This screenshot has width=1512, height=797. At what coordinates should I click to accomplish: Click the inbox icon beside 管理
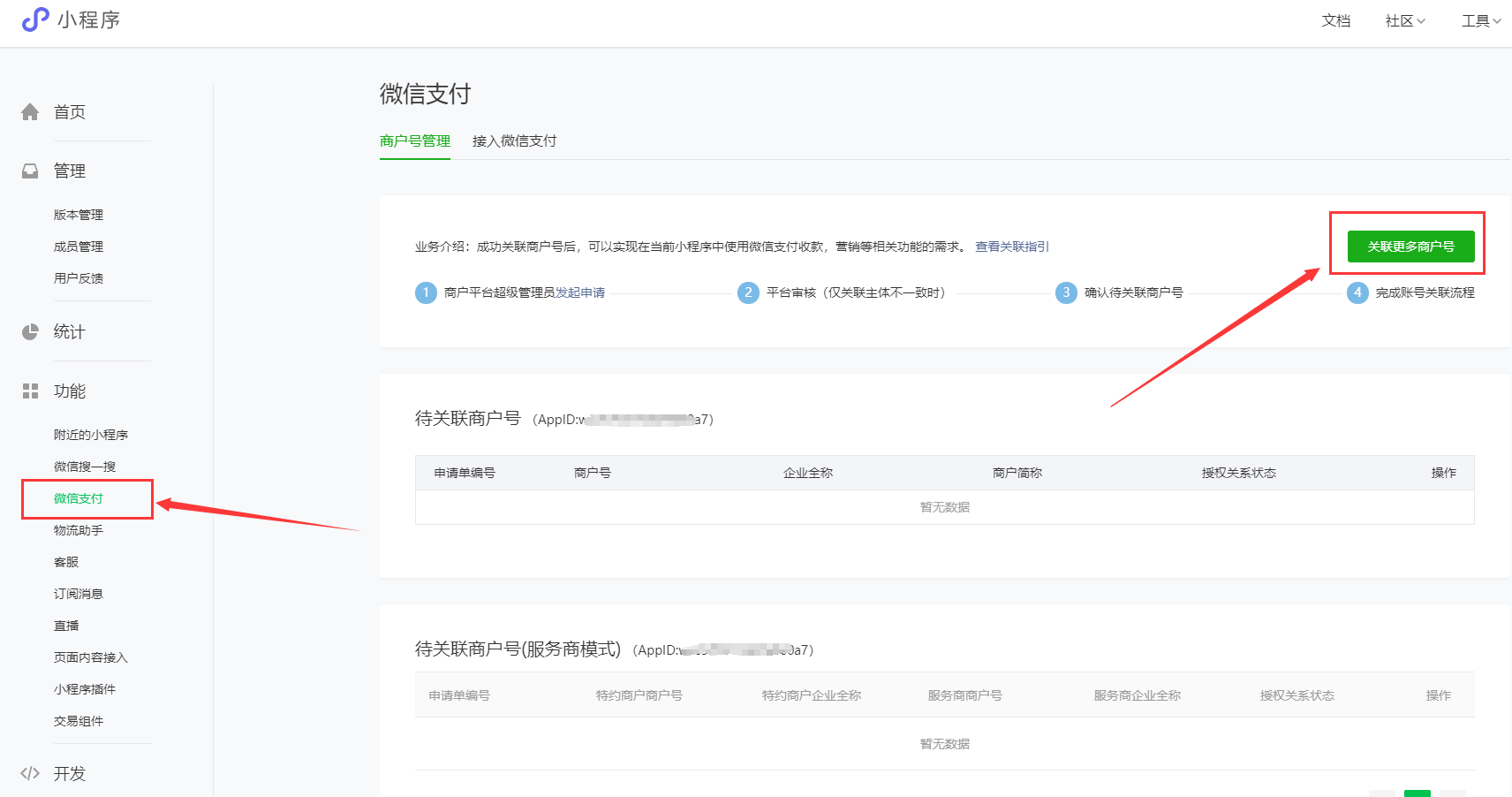pyautogui.click(x=30, y=171)
